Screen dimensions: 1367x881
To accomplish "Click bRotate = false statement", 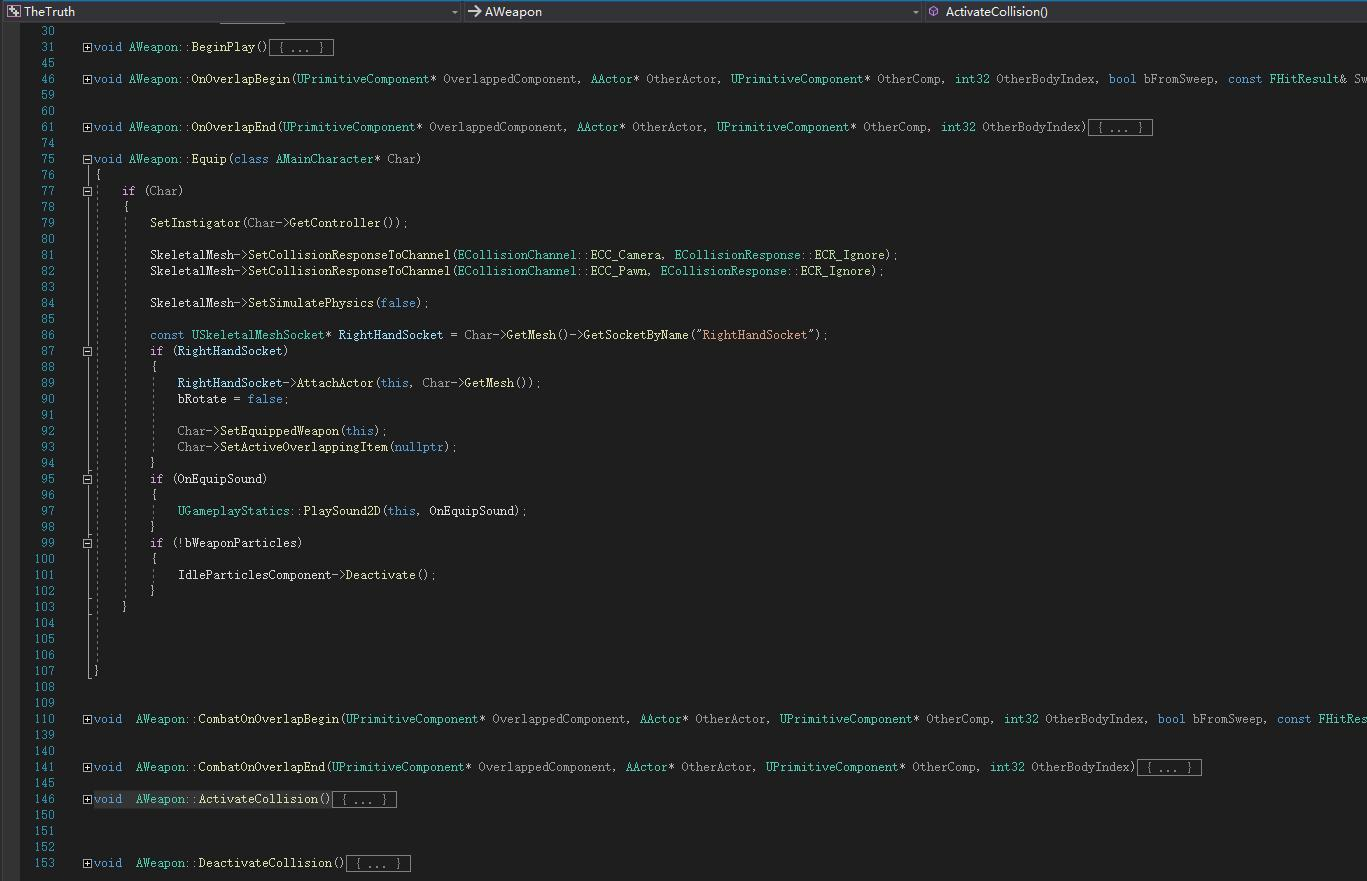I will coord(233,399).
